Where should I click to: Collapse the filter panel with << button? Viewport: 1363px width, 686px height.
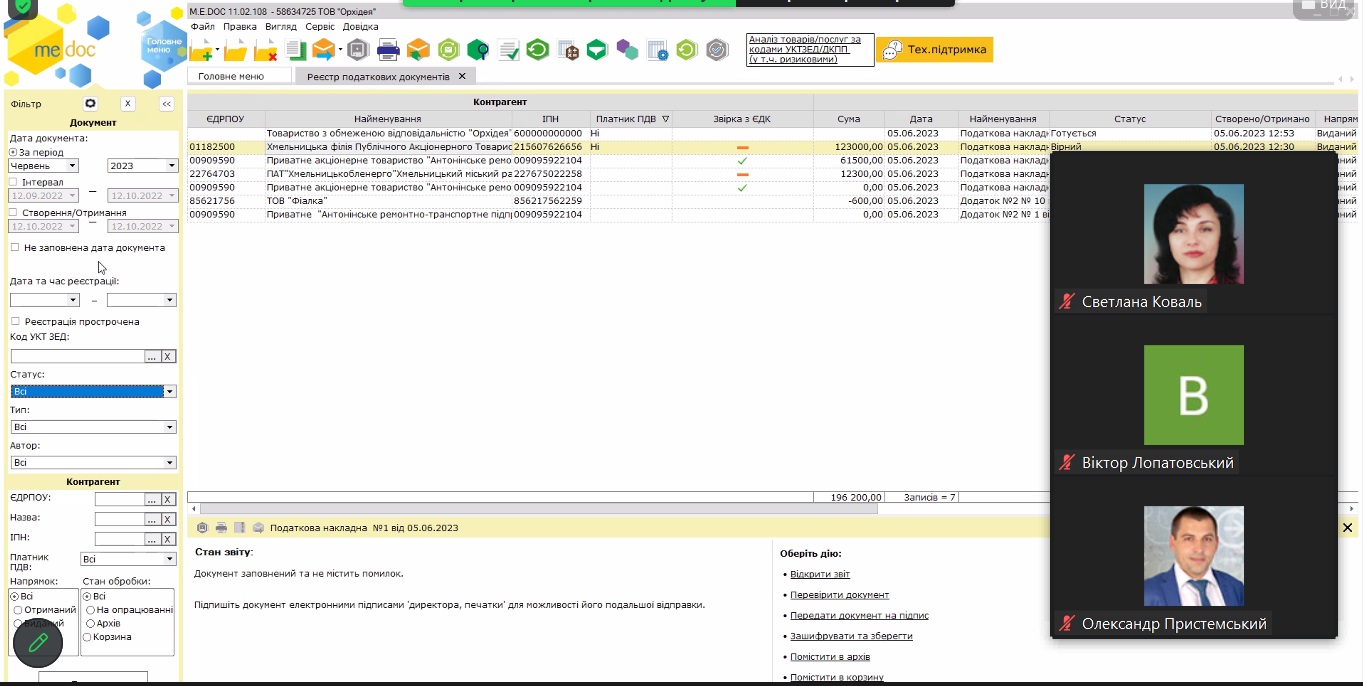tap(167, 104)
